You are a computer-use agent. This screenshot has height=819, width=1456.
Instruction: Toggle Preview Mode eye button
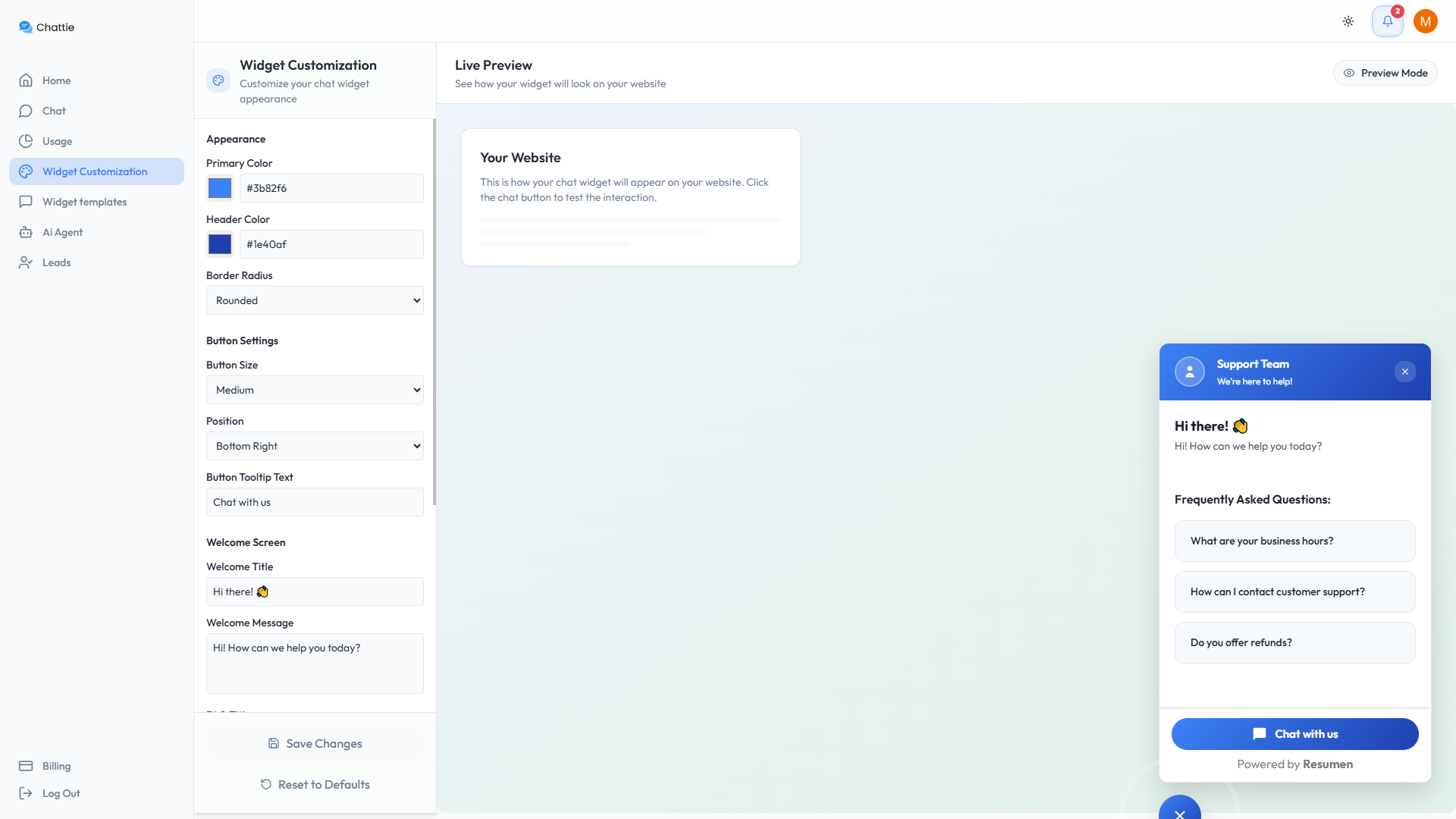point(1385,73)
